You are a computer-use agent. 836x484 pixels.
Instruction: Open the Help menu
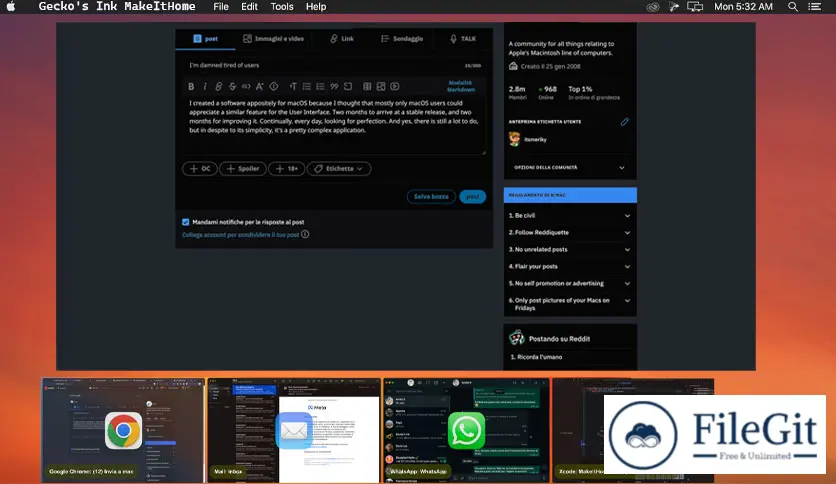coord(316,7)
